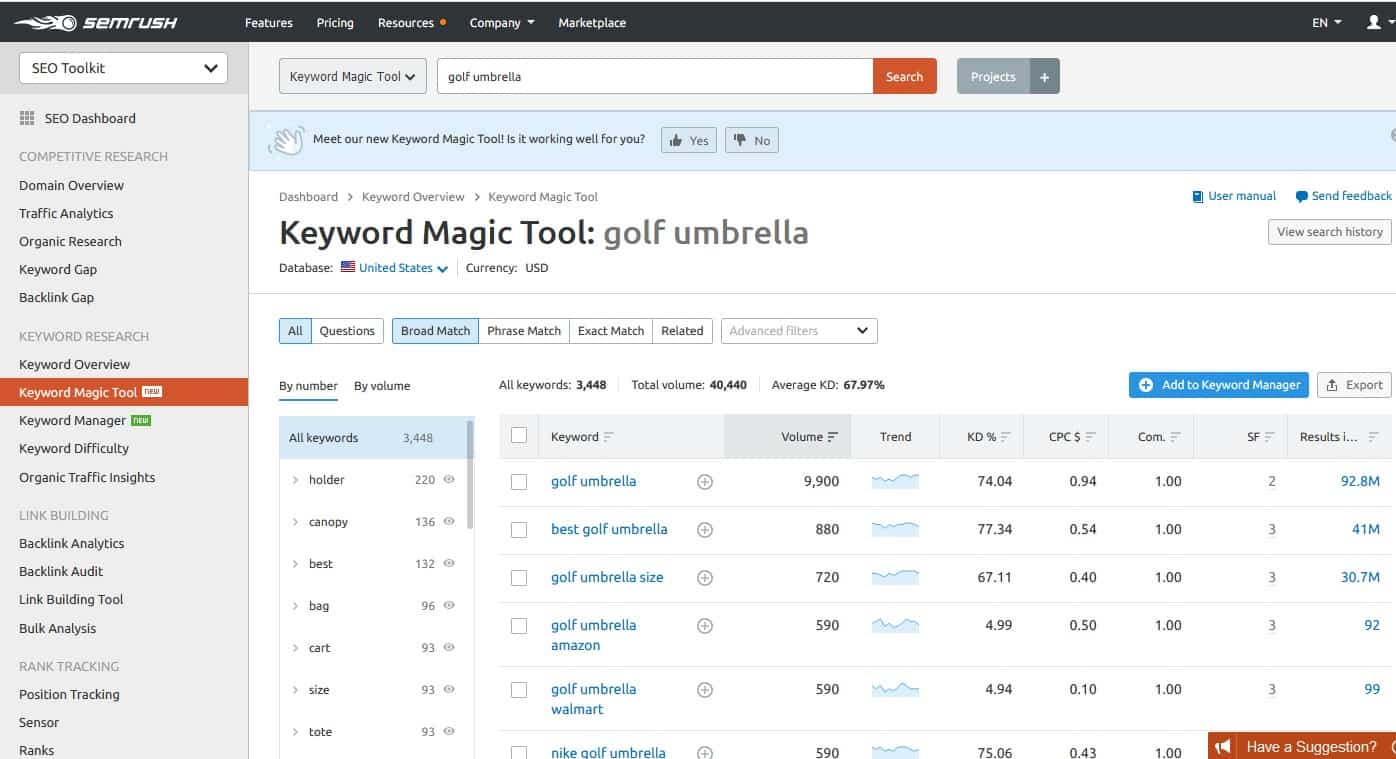Check the 'golf umbrella' keyword checkbox
Screen dimensions: 1396x759
(x=519, y=482)
